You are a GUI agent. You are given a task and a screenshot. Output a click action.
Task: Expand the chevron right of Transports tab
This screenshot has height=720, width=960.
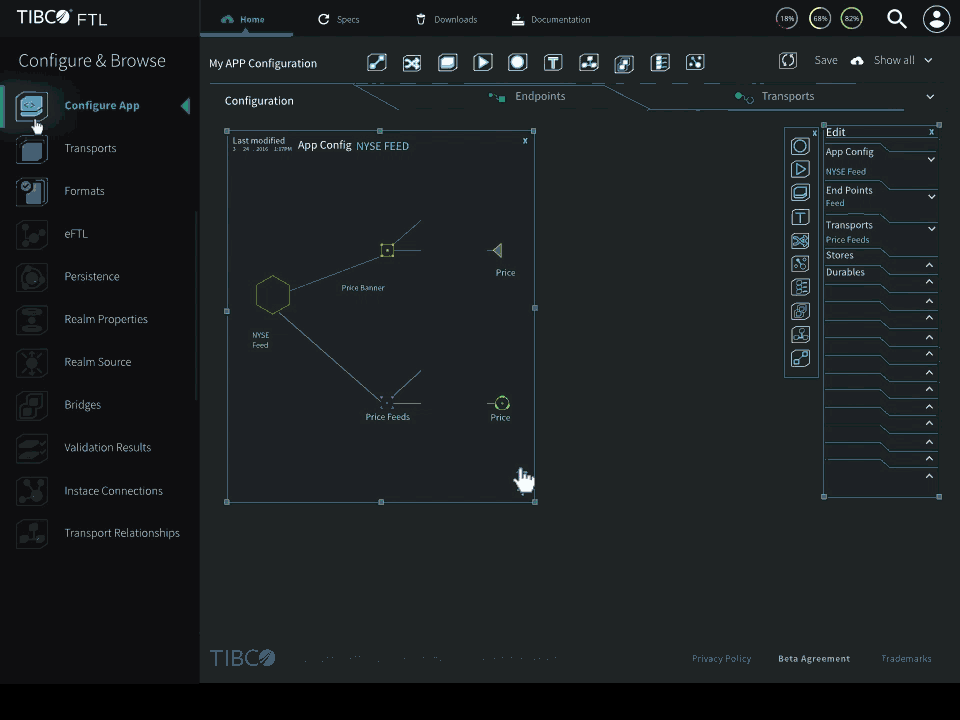(930, 97)
